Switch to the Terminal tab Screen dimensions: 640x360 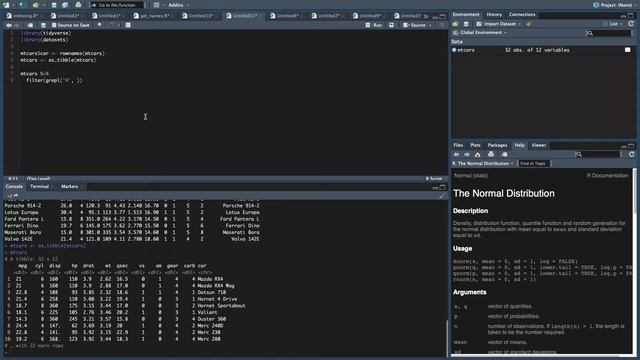40,187
